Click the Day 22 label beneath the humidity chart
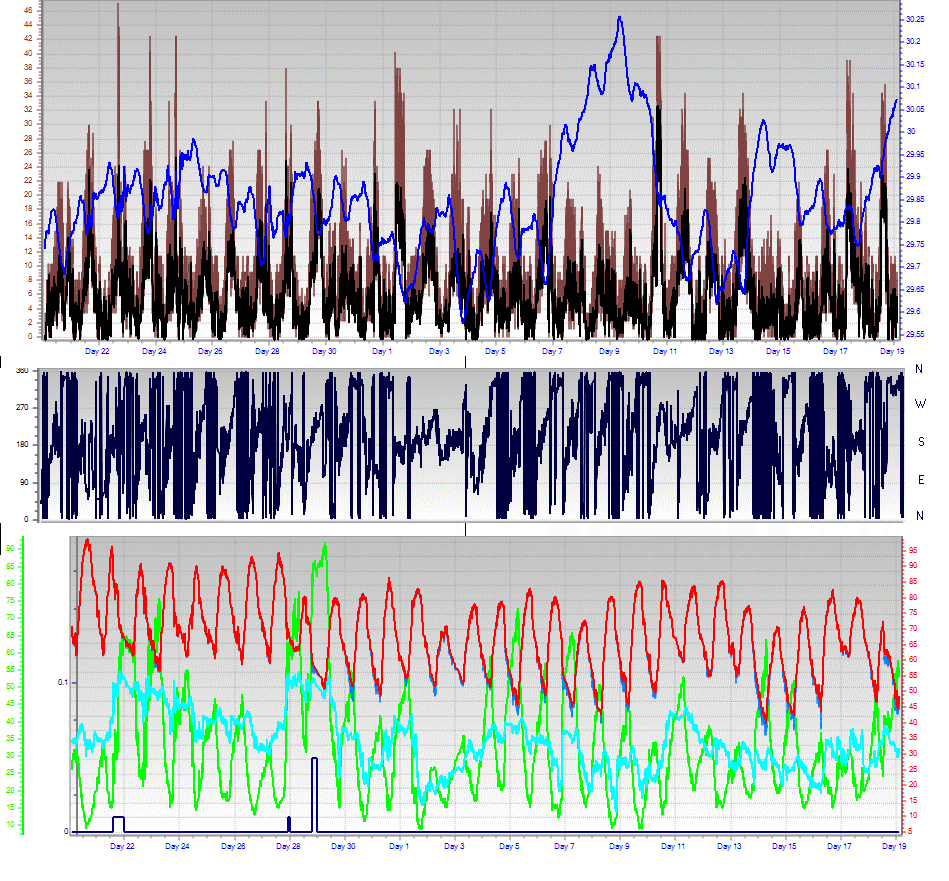Viewport: 949px width, 881px height. (122, 846)
